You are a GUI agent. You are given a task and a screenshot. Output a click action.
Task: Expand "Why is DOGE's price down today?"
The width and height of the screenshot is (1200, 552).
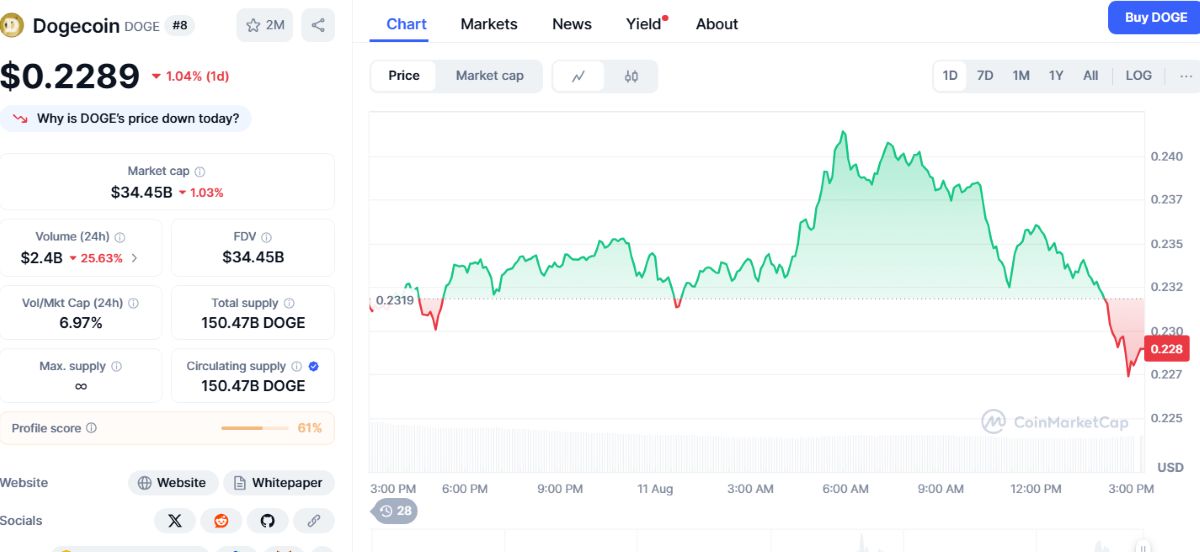(x=126, y=118)
